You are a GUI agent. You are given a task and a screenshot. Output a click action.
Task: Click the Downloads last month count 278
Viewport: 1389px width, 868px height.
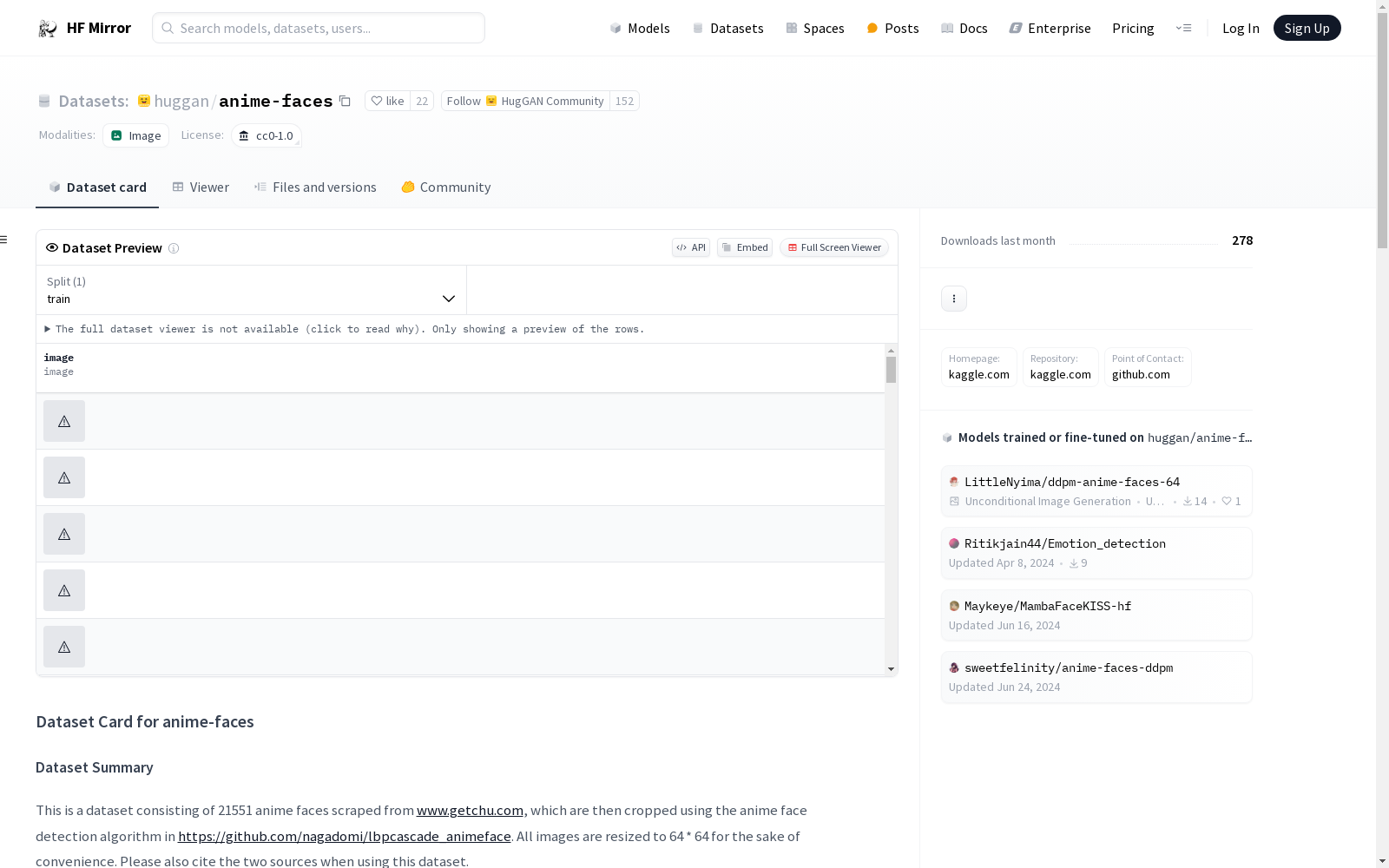[1242, 240]
